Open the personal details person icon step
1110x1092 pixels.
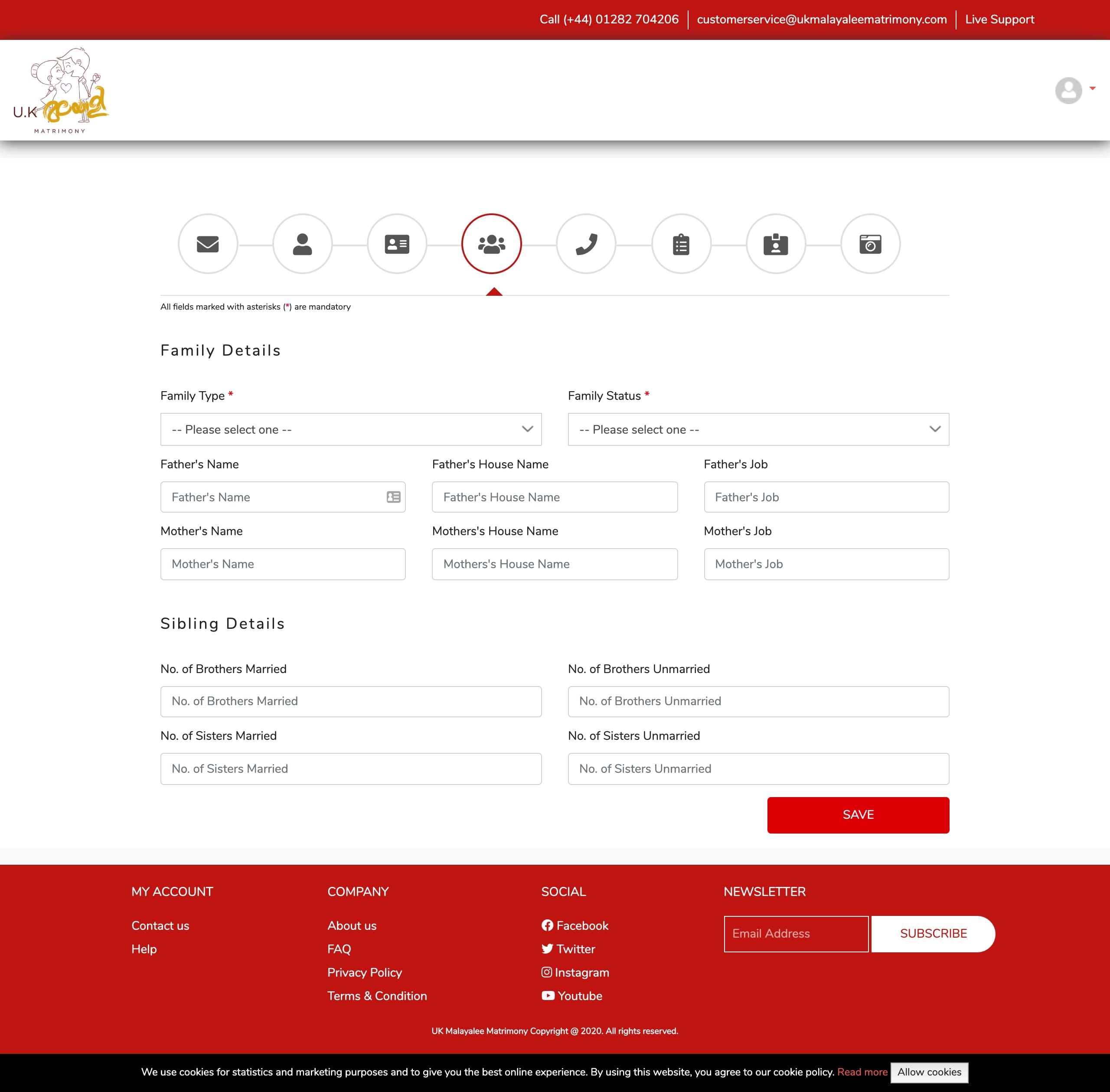302,244
